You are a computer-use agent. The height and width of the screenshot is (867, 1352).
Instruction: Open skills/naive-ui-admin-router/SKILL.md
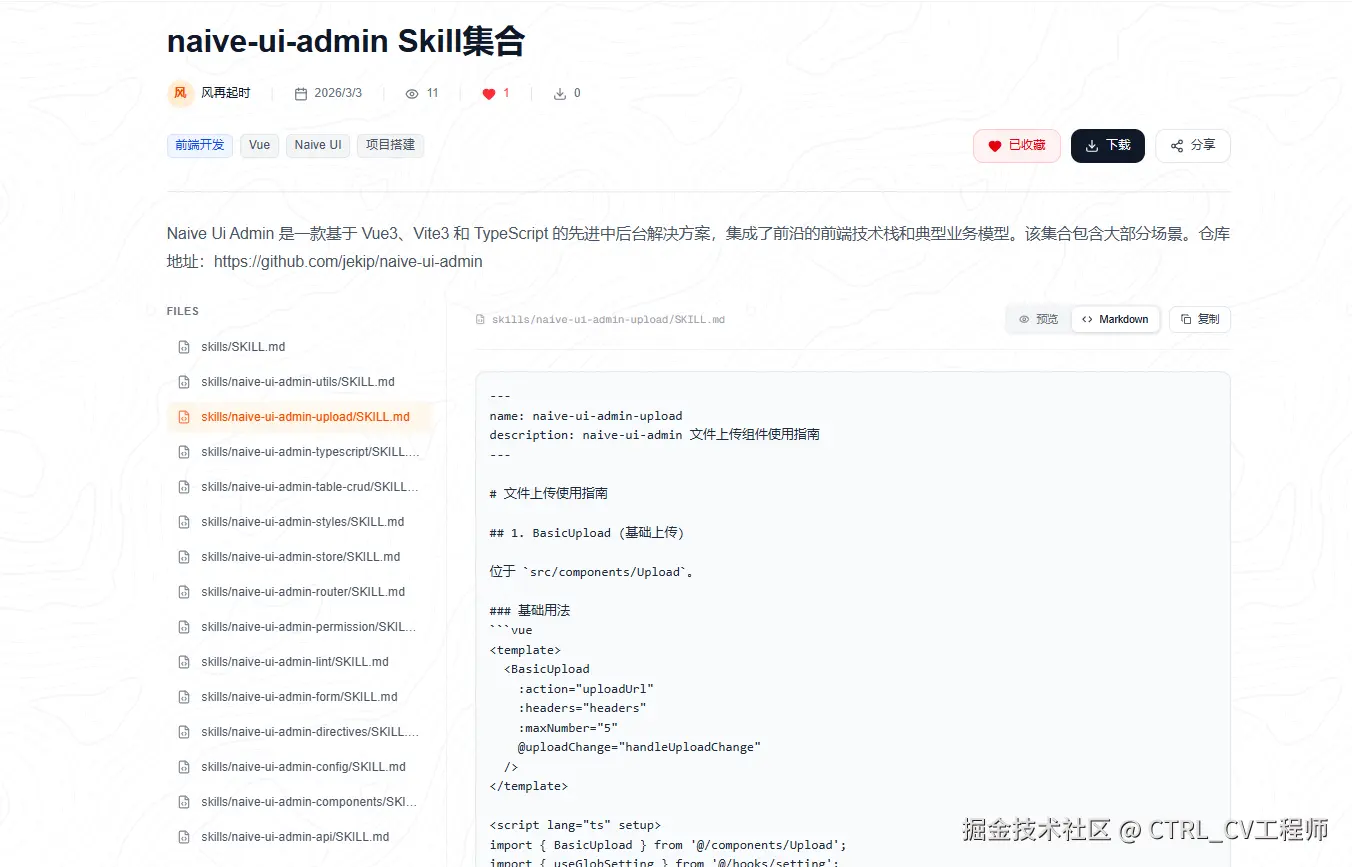tap(299, 592)
